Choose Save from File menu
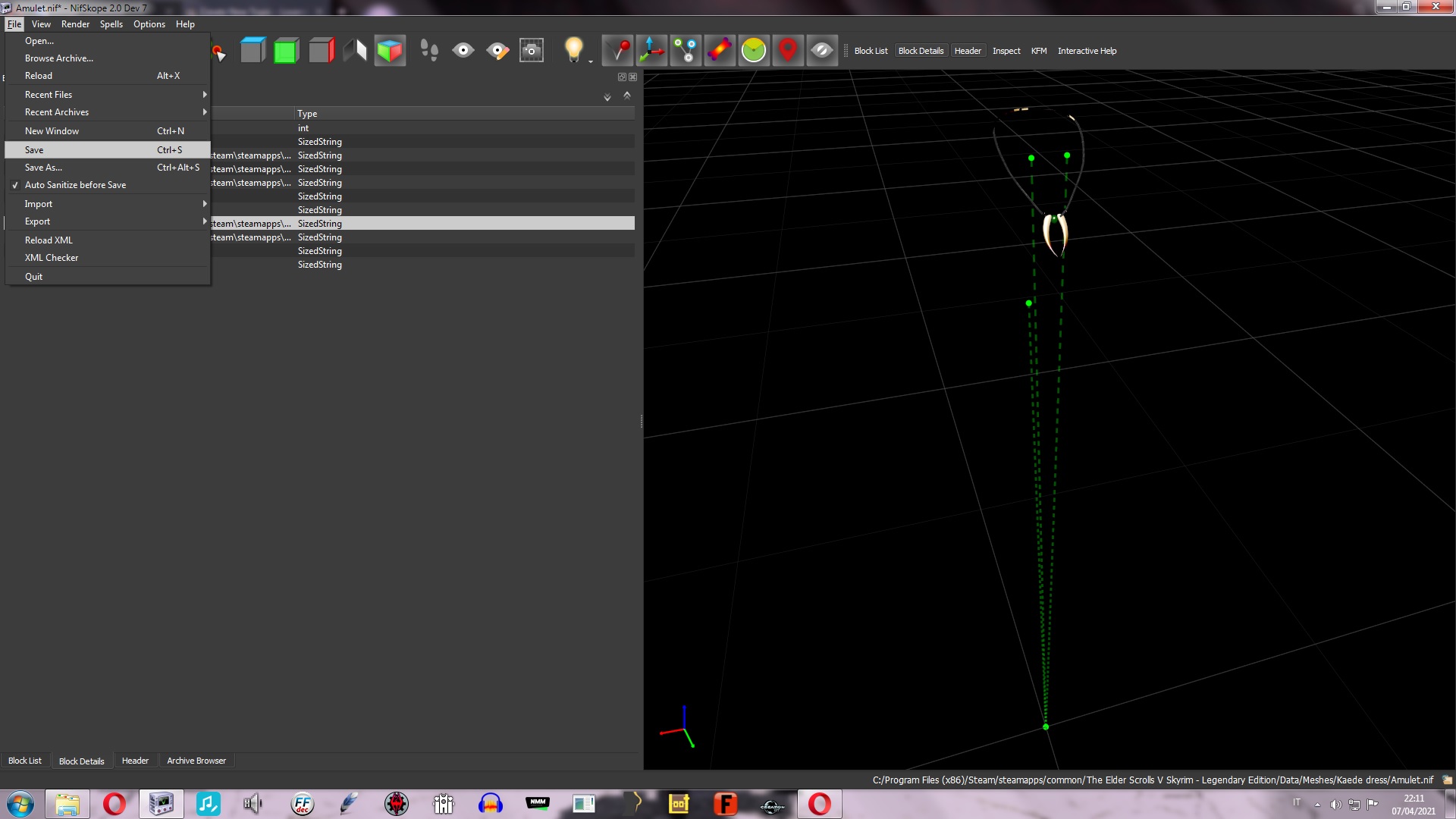This screenshot has height=819, width=1456. (x=108, y=150)
